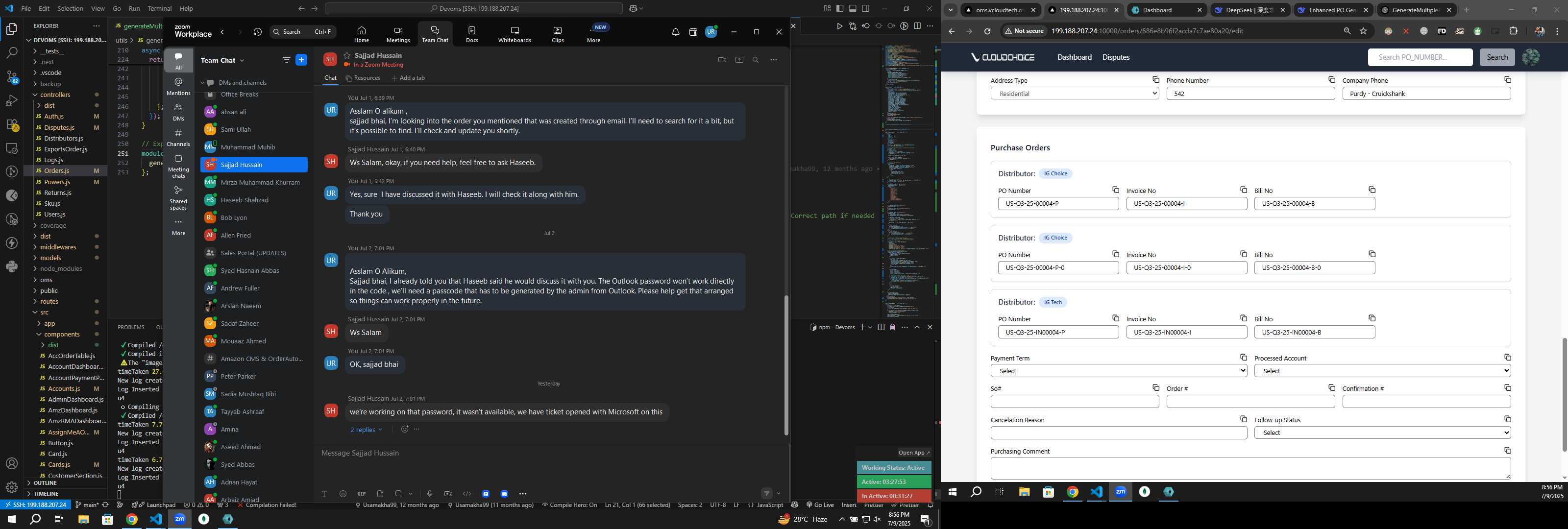Open Zoom Docs tab
Viewport: 1568px width, 529px height.
(472, 34)
